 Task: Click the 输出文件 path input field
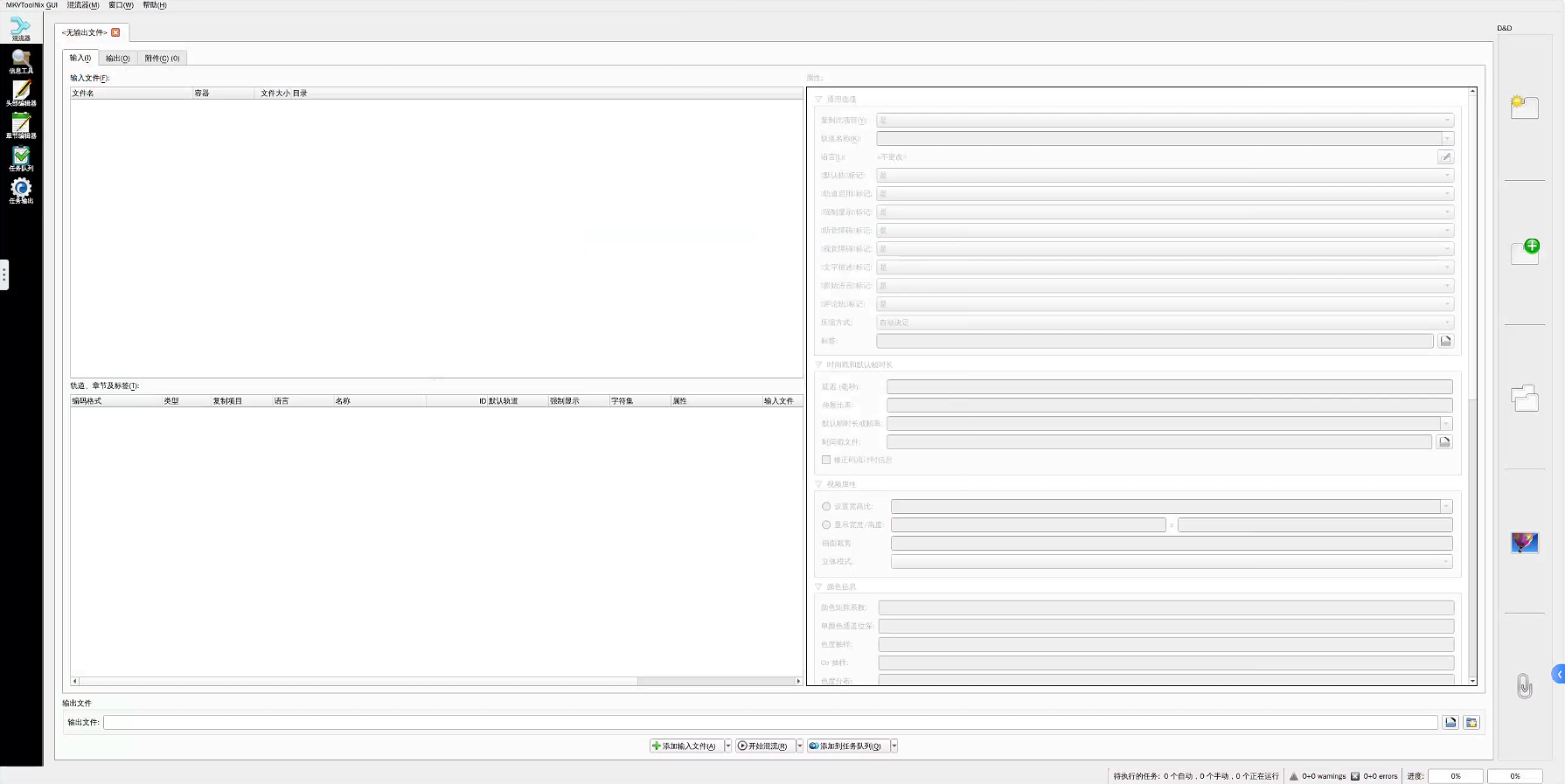click(x=769, y=722)
